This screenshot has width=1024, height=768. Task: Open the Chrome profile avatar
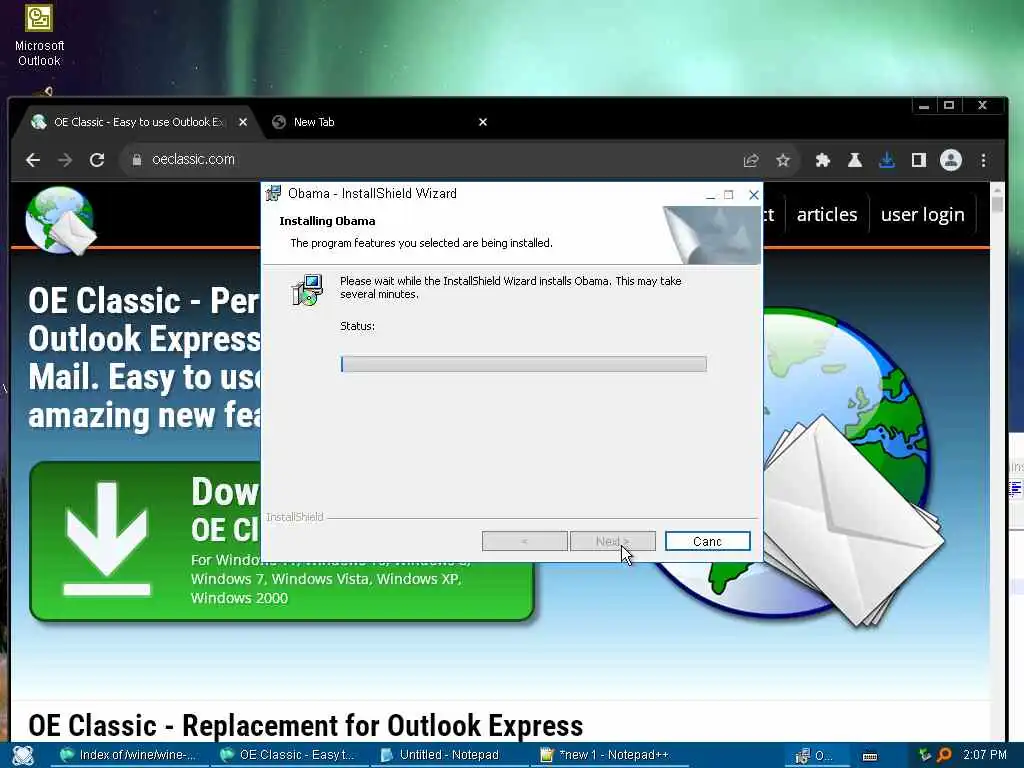tap(951, 160)
